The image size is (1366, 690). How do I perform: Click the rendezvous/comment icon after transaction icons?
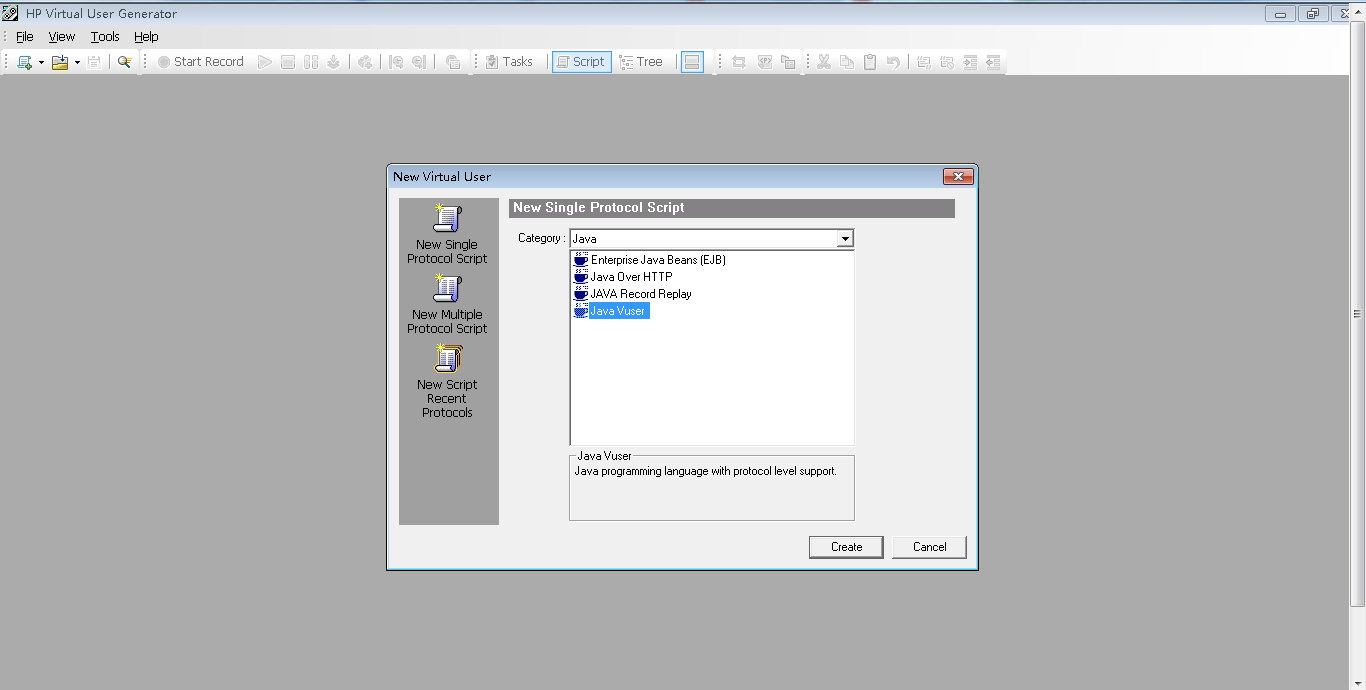coord(453,62)
